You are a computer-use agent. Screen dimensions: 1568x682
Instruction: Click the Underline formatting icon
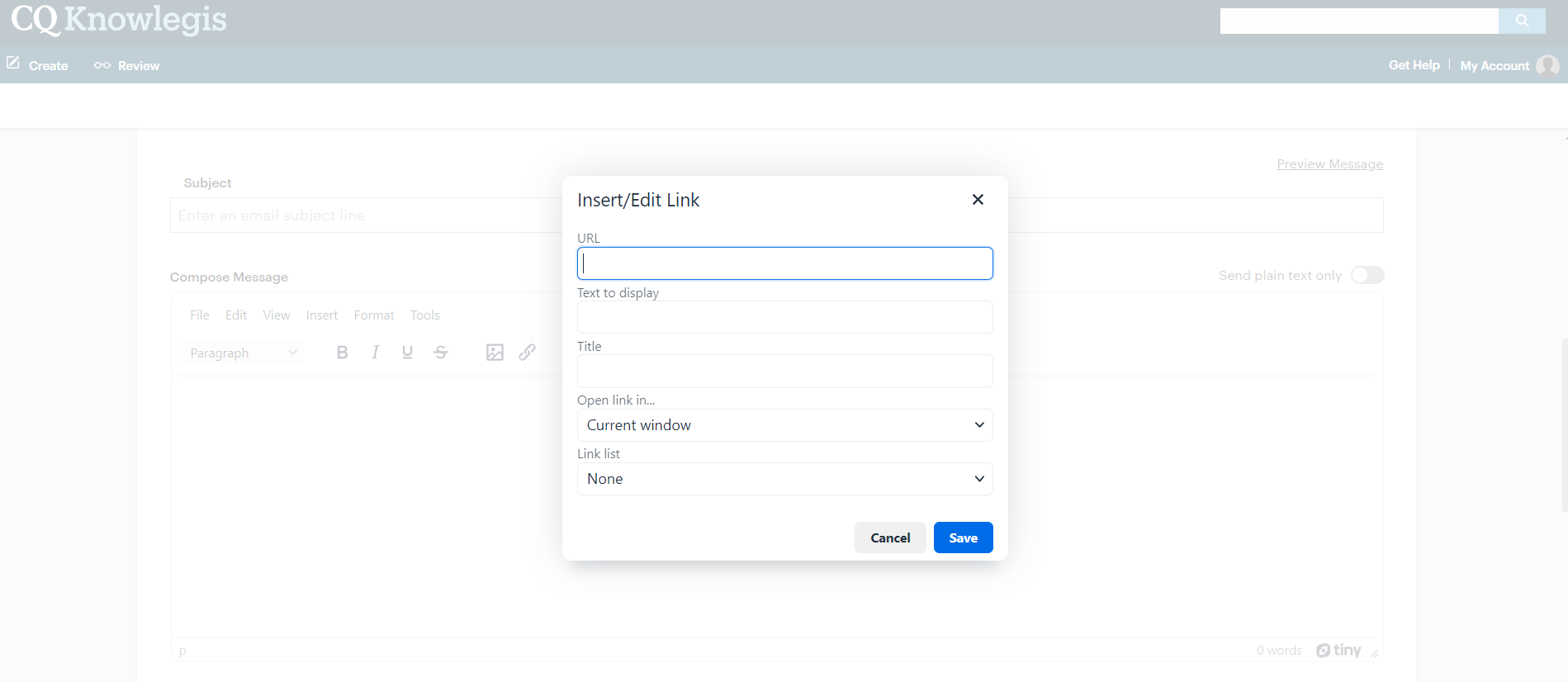point(407,353)
